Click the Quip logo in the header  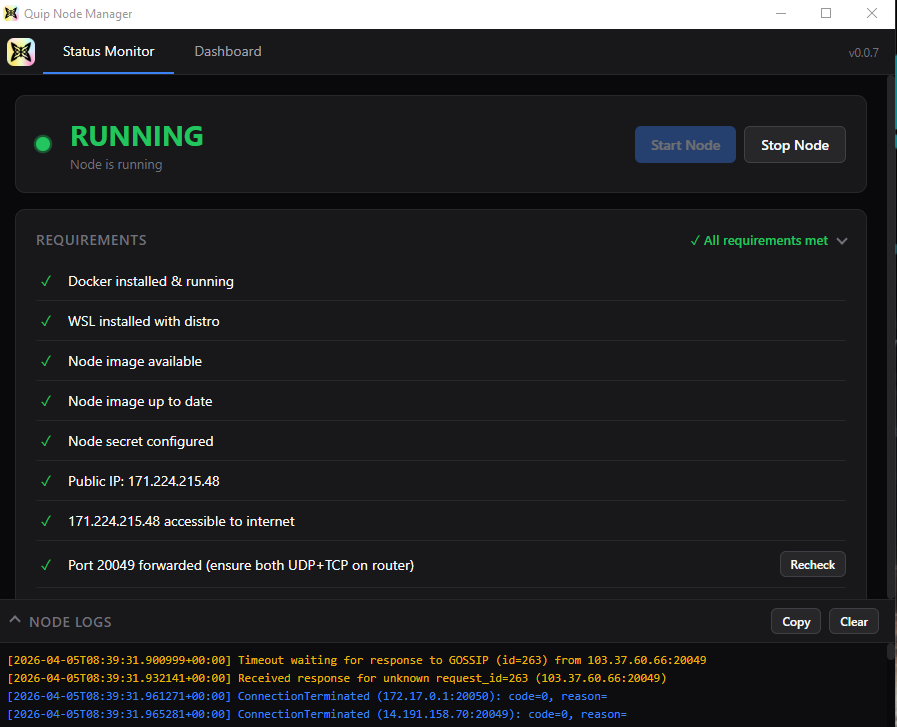coord(21,52)
